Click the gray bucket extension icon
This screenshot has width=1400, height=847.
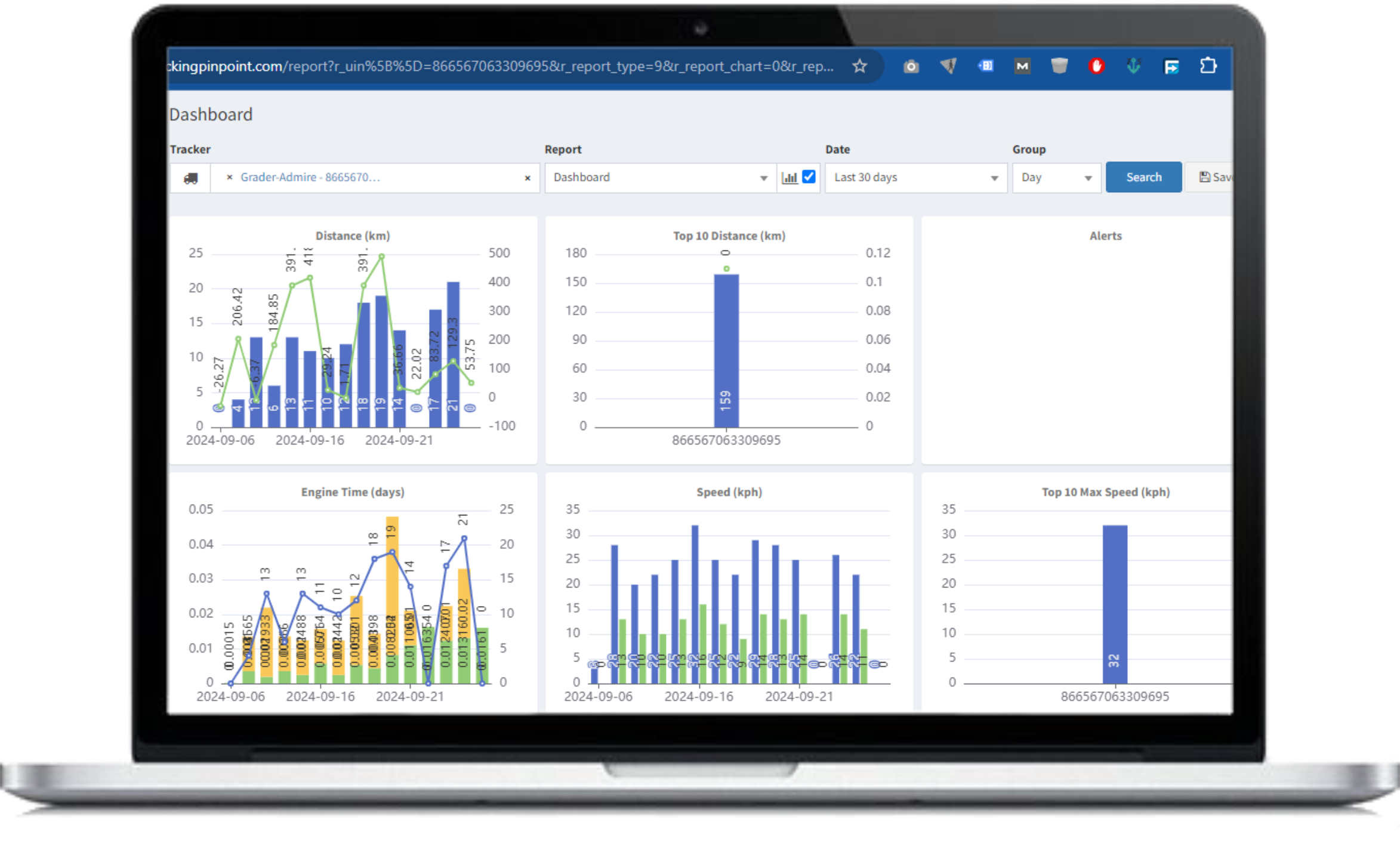[1059, 66]
